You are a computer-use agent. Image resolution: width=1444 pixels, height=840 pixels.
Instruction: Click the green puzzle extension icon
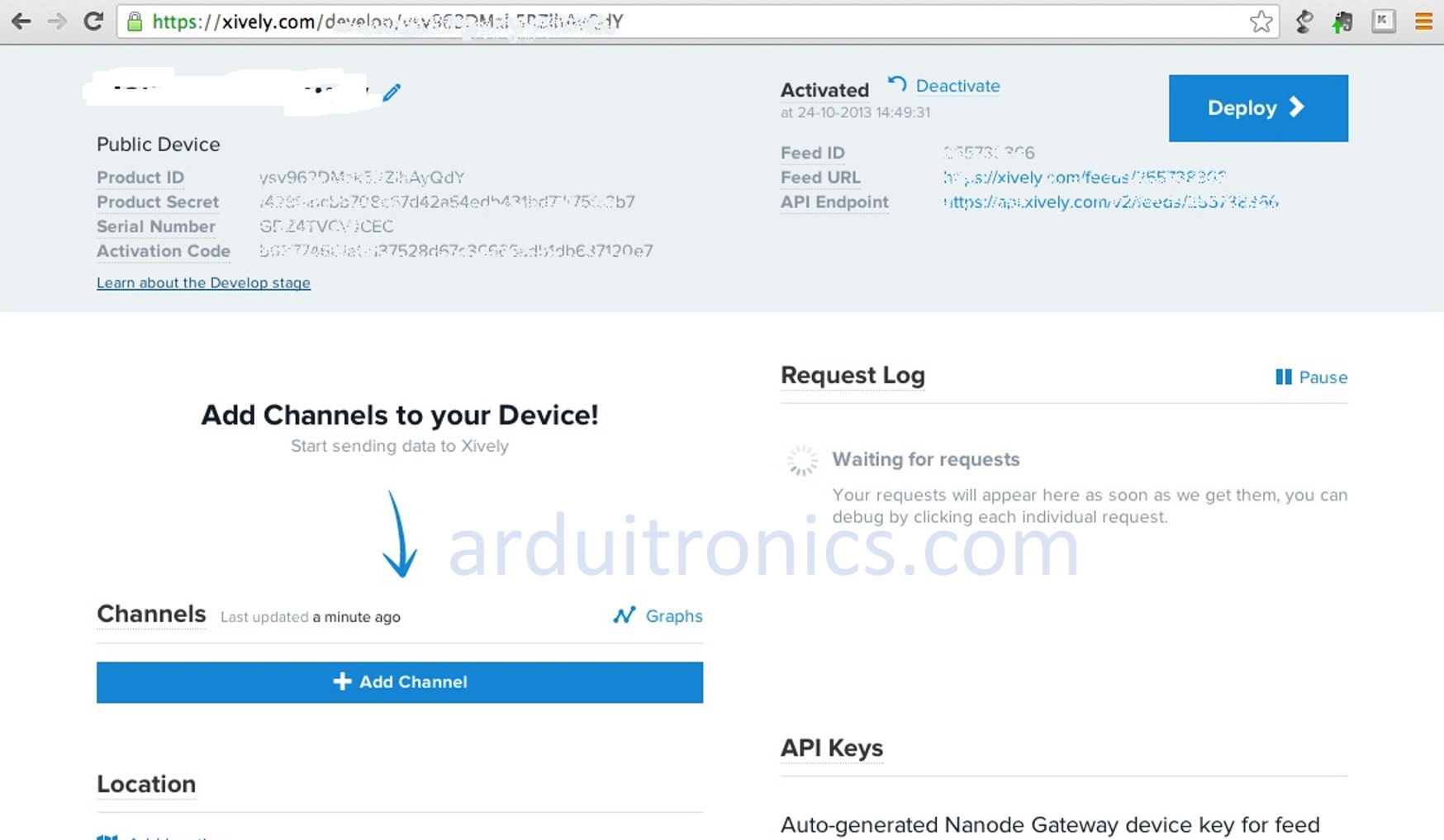click(x=1342, y=21)
